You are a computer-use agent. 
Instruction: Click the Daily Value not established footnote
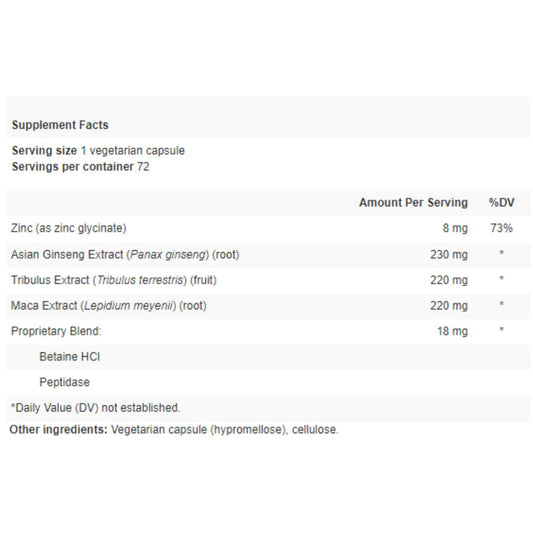tap(95, 408)
